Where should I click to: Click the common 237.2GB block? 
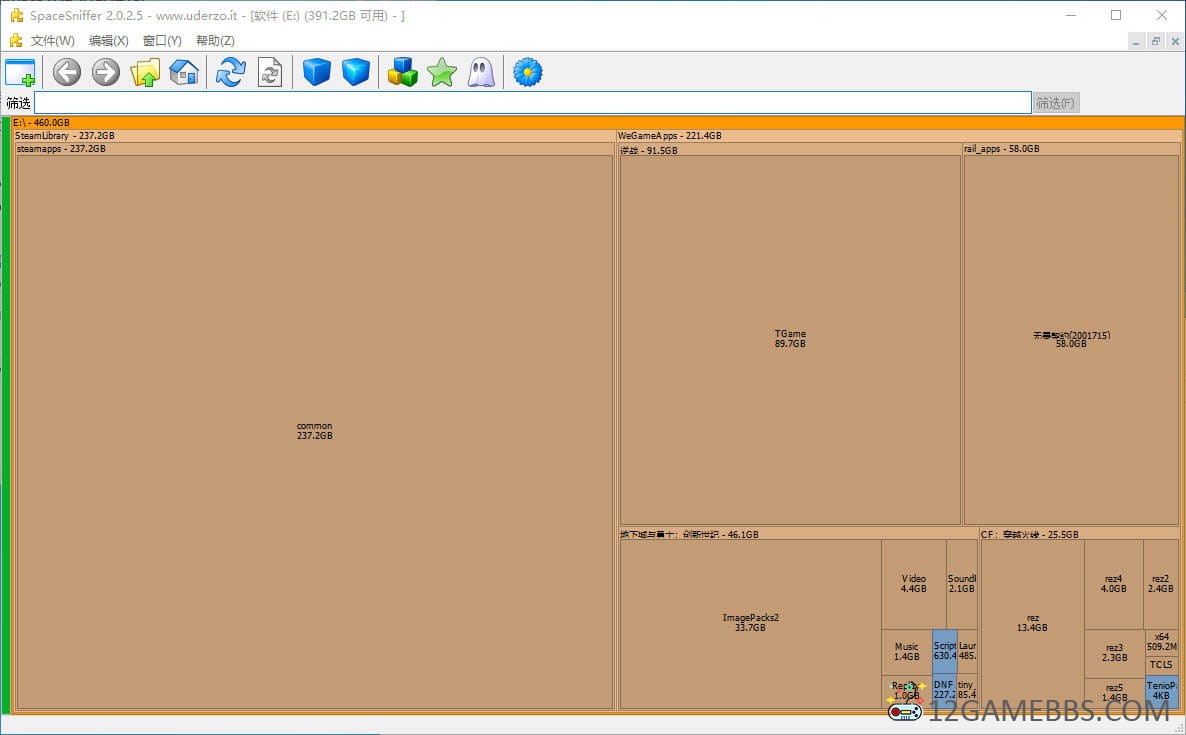click(x=314, y=432)
